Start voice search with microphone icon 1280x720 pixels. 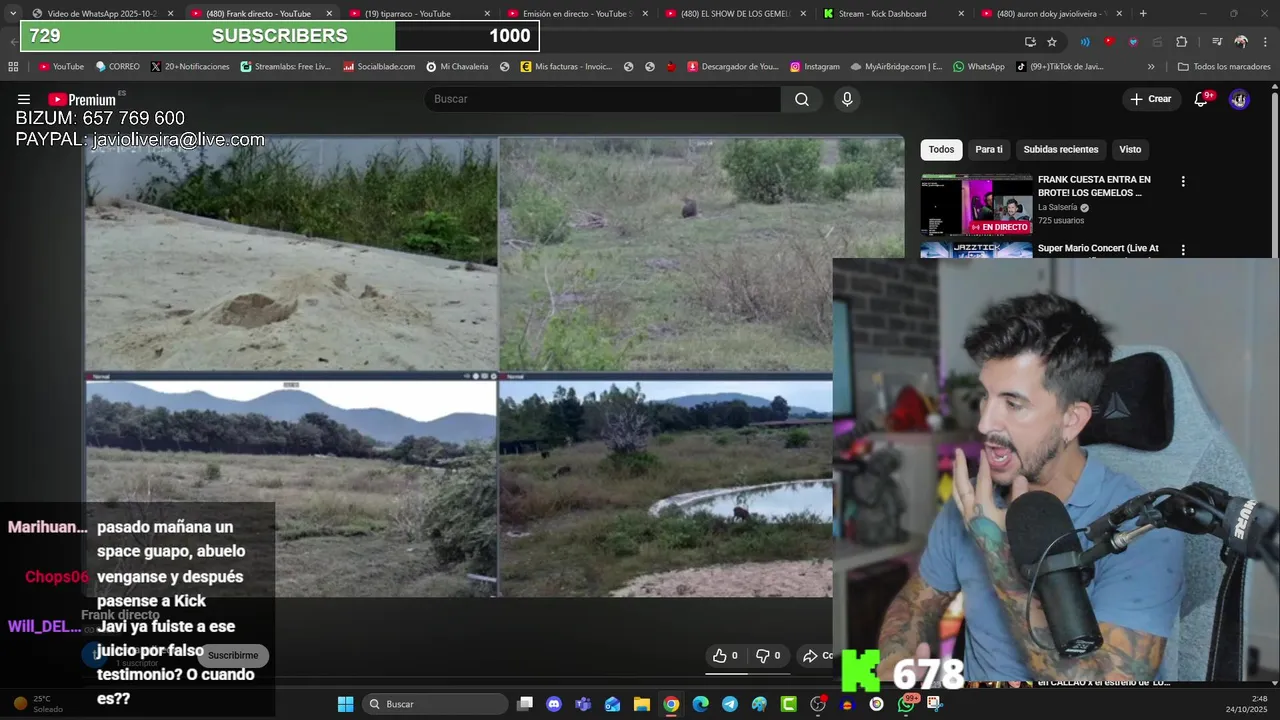(x=847, y=99)
